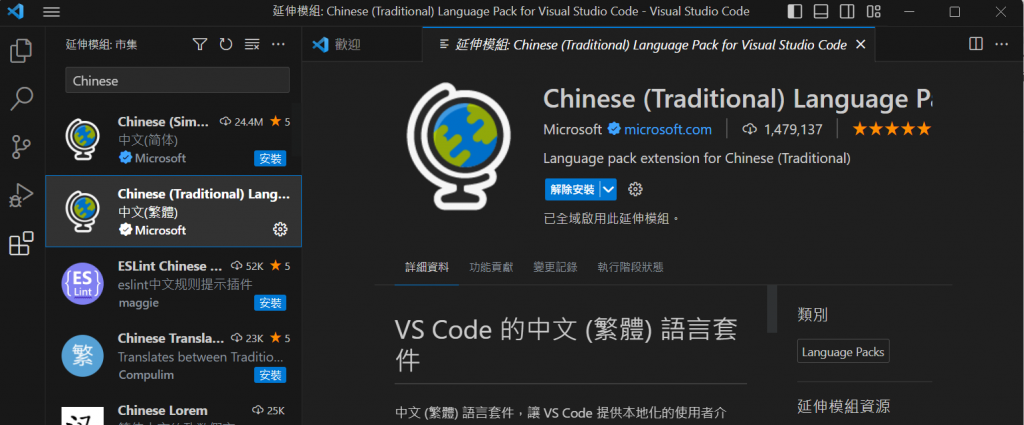Image resolution: width=1024 pixels, height=425 pixels.
Task: Toggle bottom panel layout icon
Action: tap(821, 12)
